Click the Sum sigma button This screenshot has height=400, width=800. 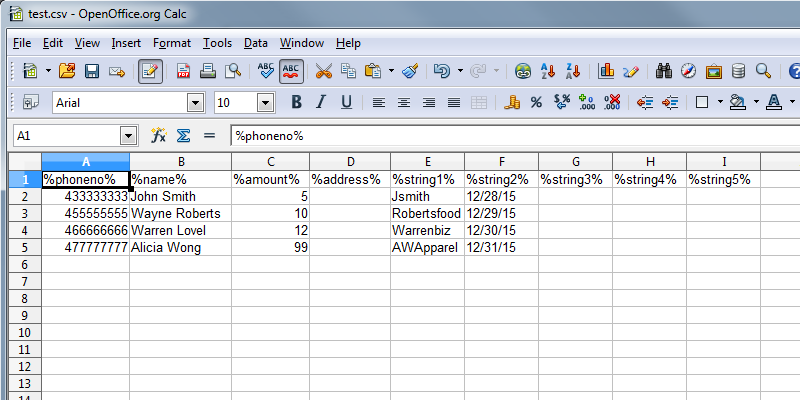tap(183, 136)
